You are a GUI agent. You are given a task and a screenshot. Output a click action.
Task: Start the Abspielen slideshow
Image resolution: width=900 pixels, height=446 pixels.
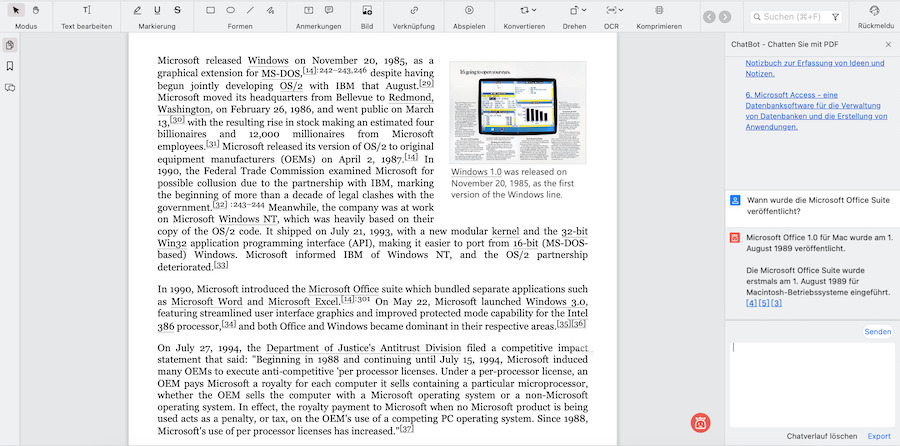click(469, 10)
